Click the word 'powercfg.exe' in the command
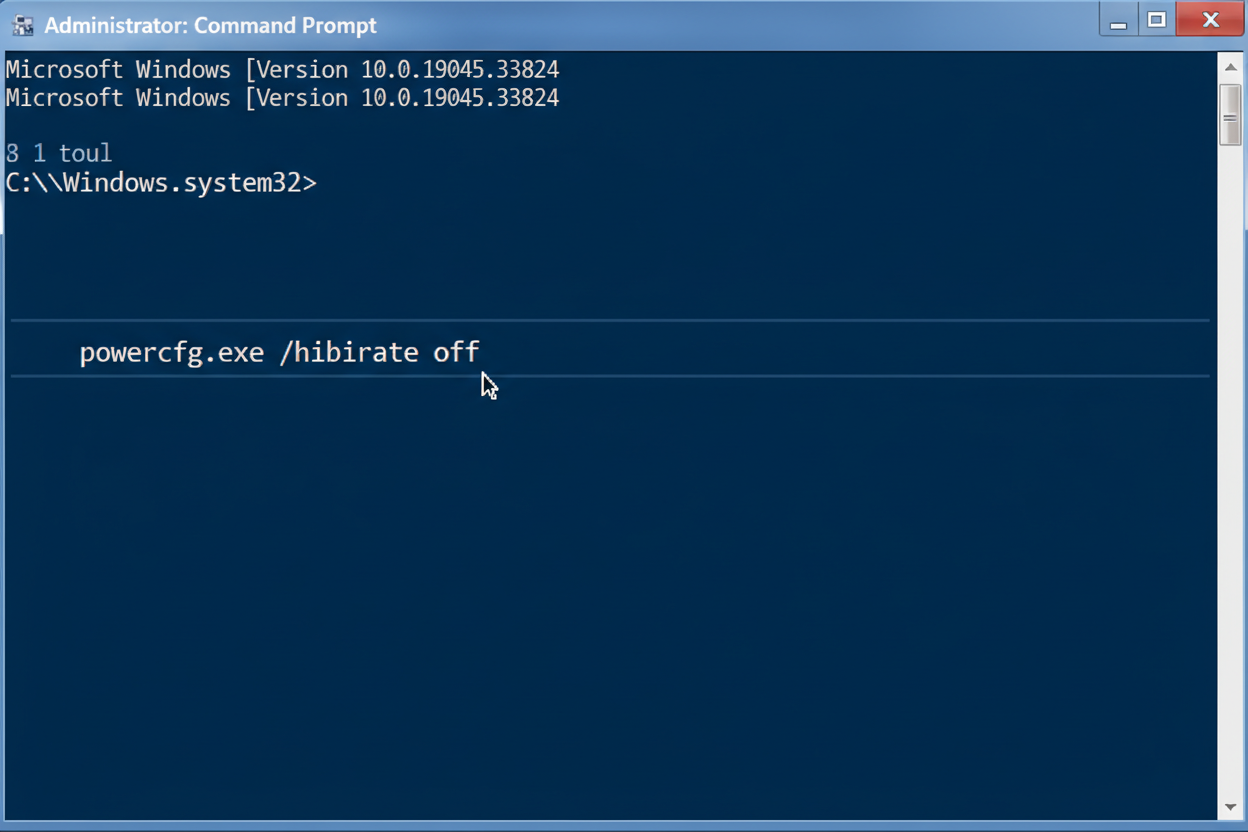The image size is (1248, 832). [x=171, y=352]
